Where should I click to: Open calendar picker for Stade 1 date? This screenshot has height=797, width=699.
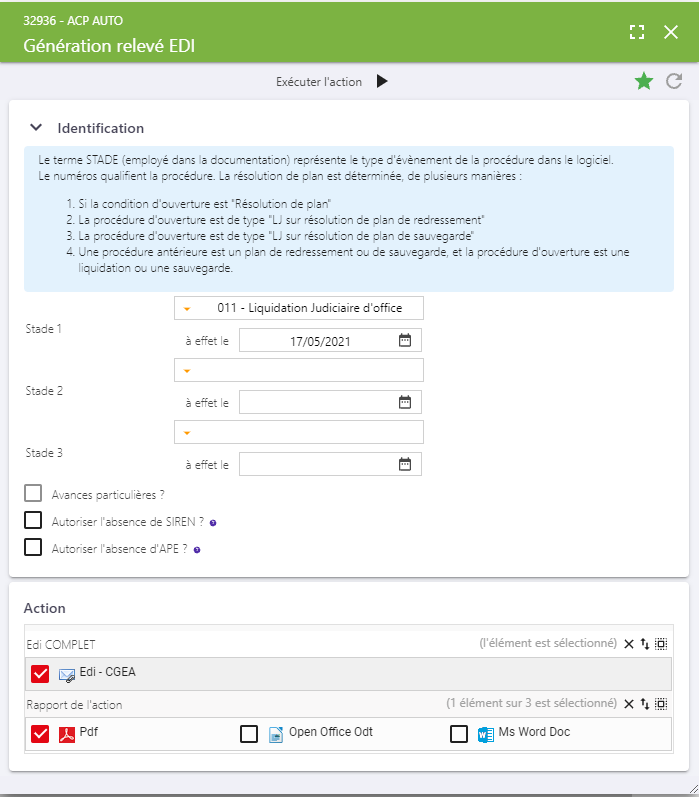click(405, 340)
